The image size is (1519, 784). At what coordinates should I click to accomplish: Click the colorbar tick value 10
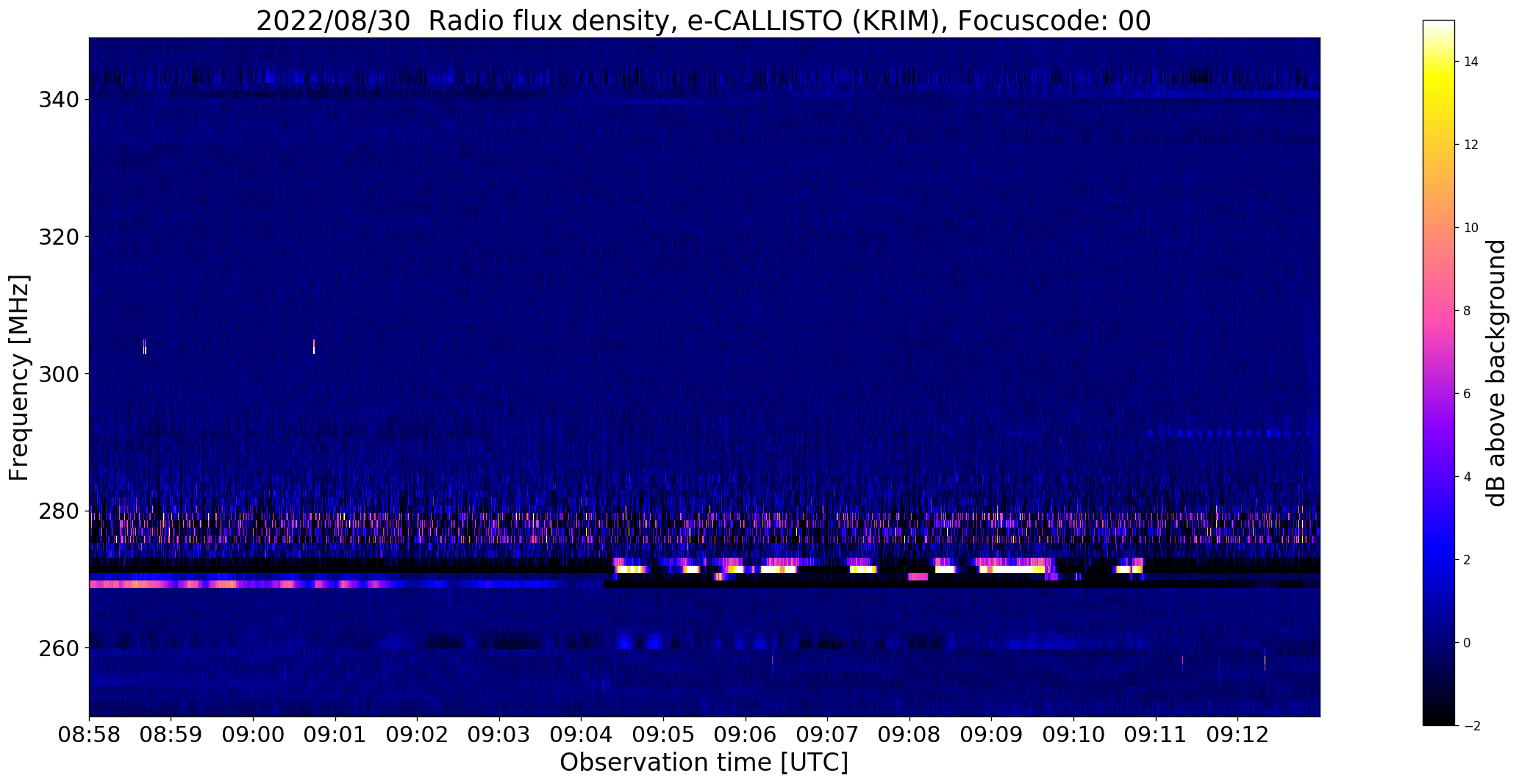(x=1471, y=228)
